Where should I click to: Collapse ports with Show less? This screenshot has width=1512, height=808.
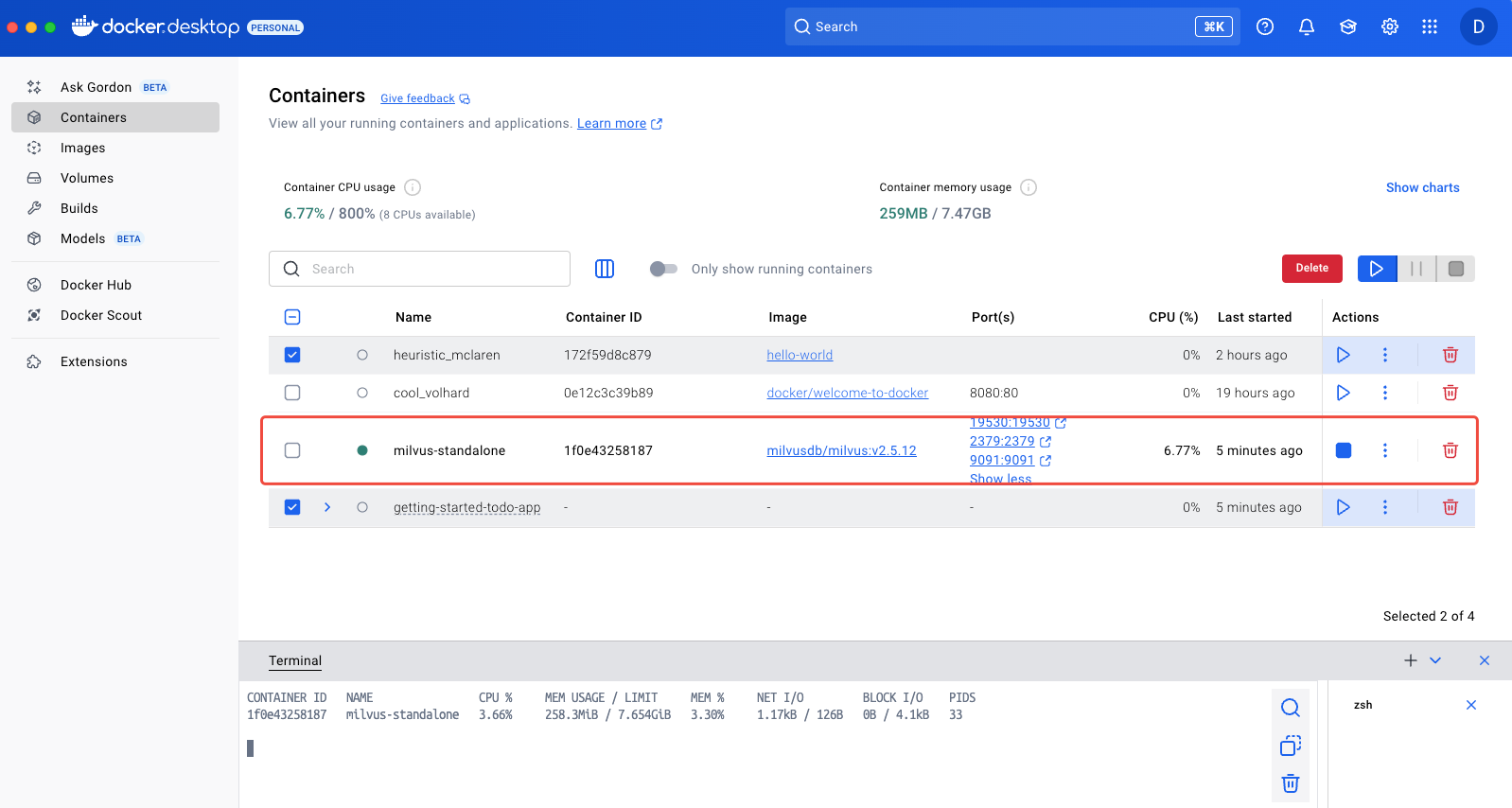(x=1000, y=479)
